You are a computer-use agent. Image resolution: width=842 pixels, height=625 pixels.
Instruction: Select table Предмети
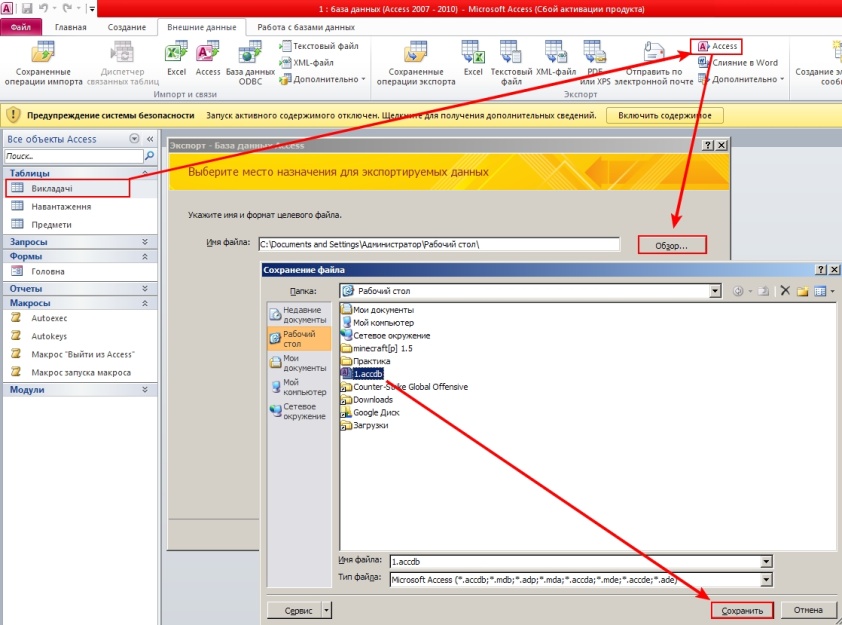(x=81, y=224)
